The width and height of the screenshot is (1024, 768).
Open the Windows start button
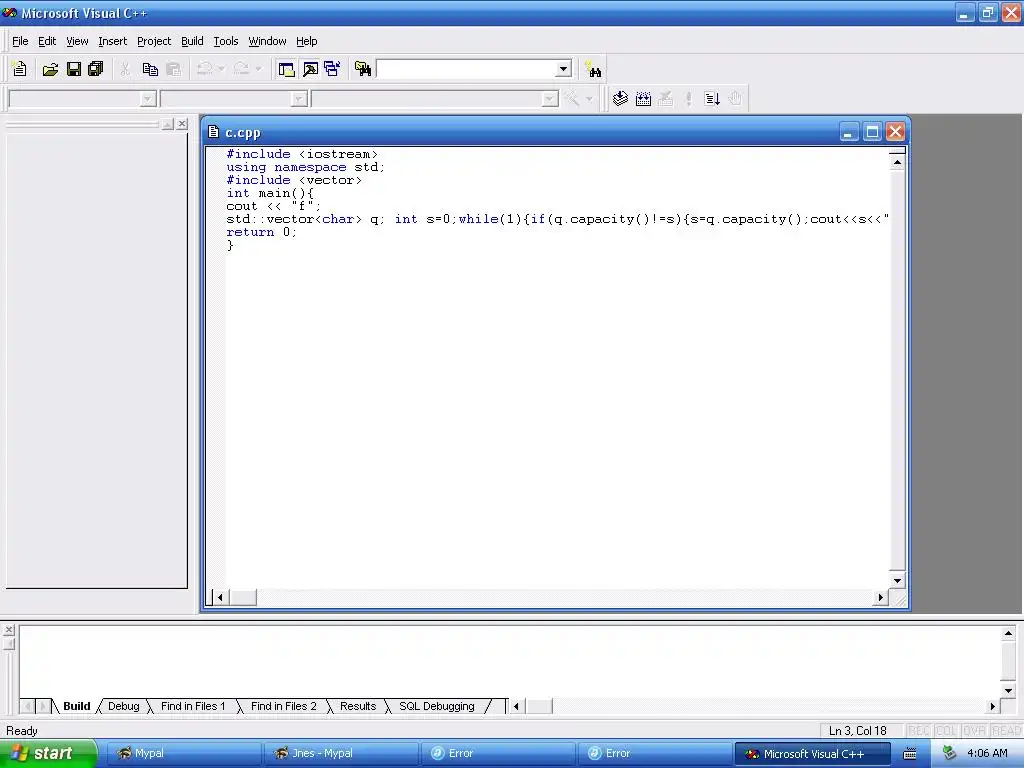pos(48,754)
